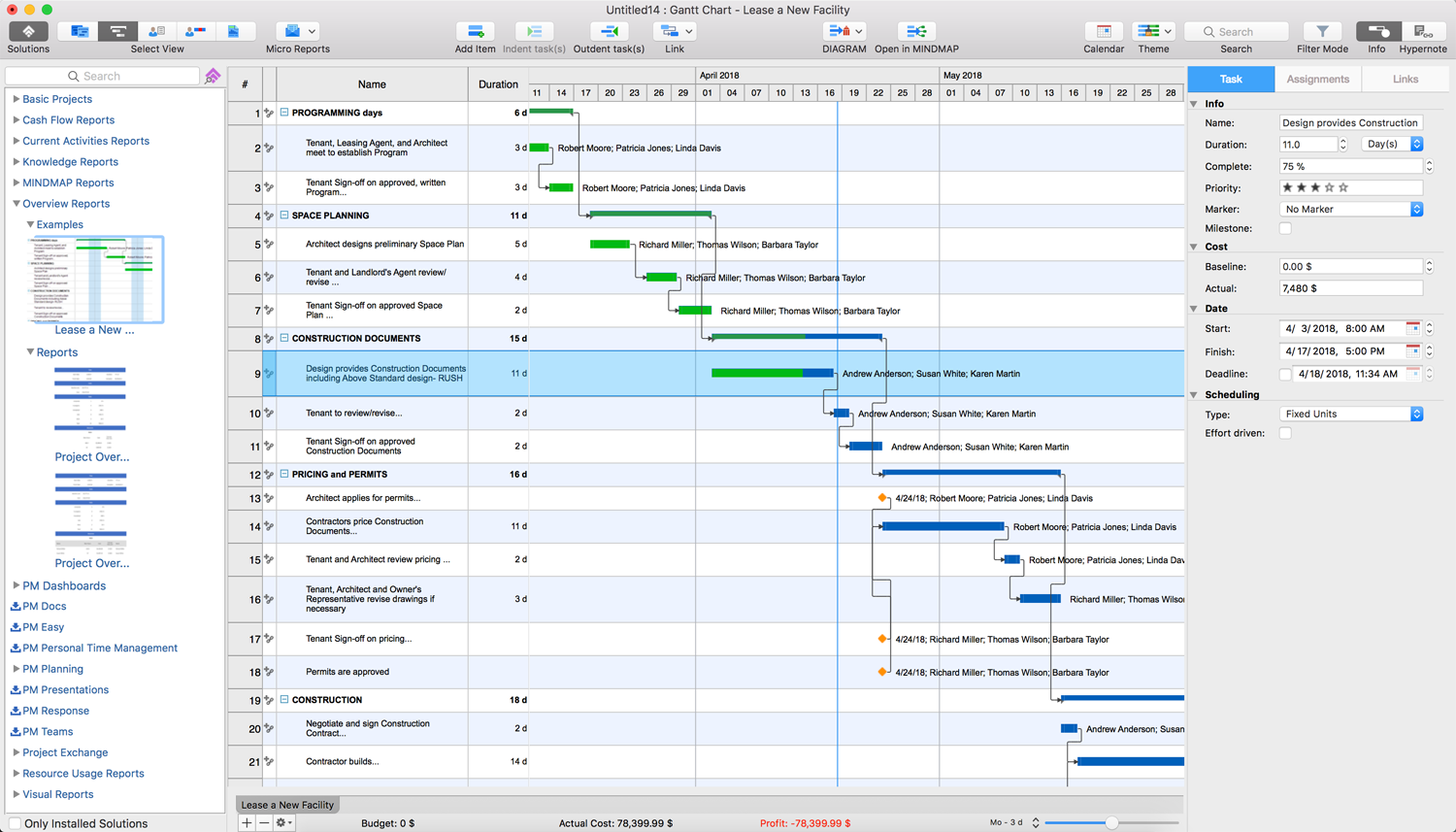Open the Calendar icon in toolbar
The image size is (1456, 832).
coord(1104,32)
